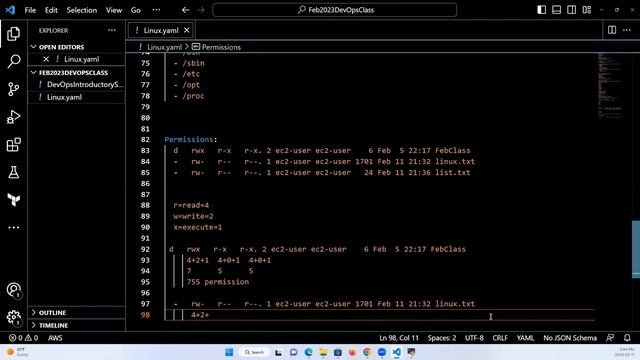Open errors and warnings problems indicator
Image resolution: width=640 pixels, height=360 pixels.
pos(23,338)
